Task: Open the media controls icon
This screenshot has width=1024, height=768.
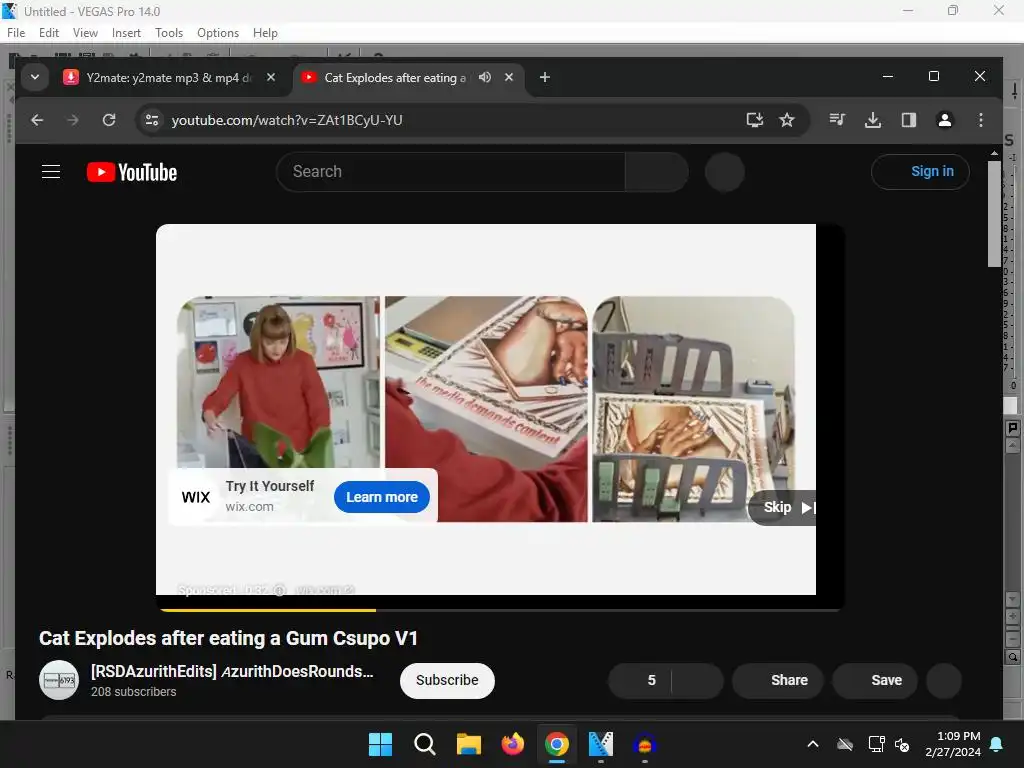Action: pyautogui.click(x=837, y=120)
